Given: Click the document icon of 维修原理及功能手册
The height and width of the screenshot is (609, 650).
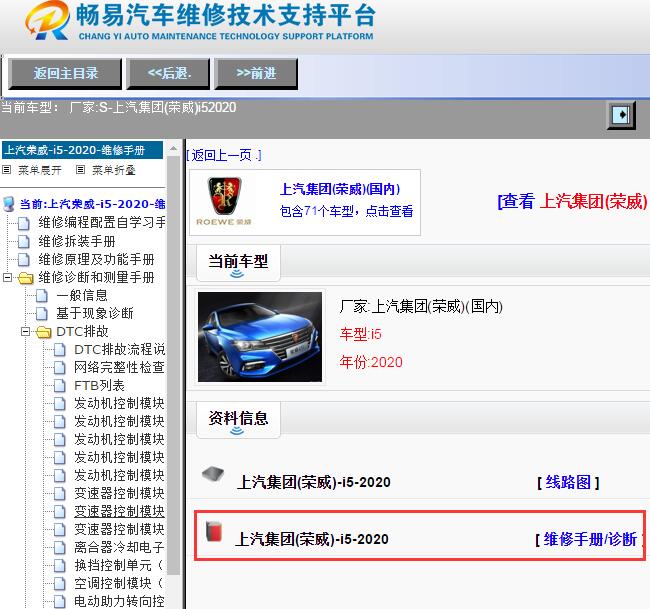Looking at the screenshot, I should pos(24,260).
